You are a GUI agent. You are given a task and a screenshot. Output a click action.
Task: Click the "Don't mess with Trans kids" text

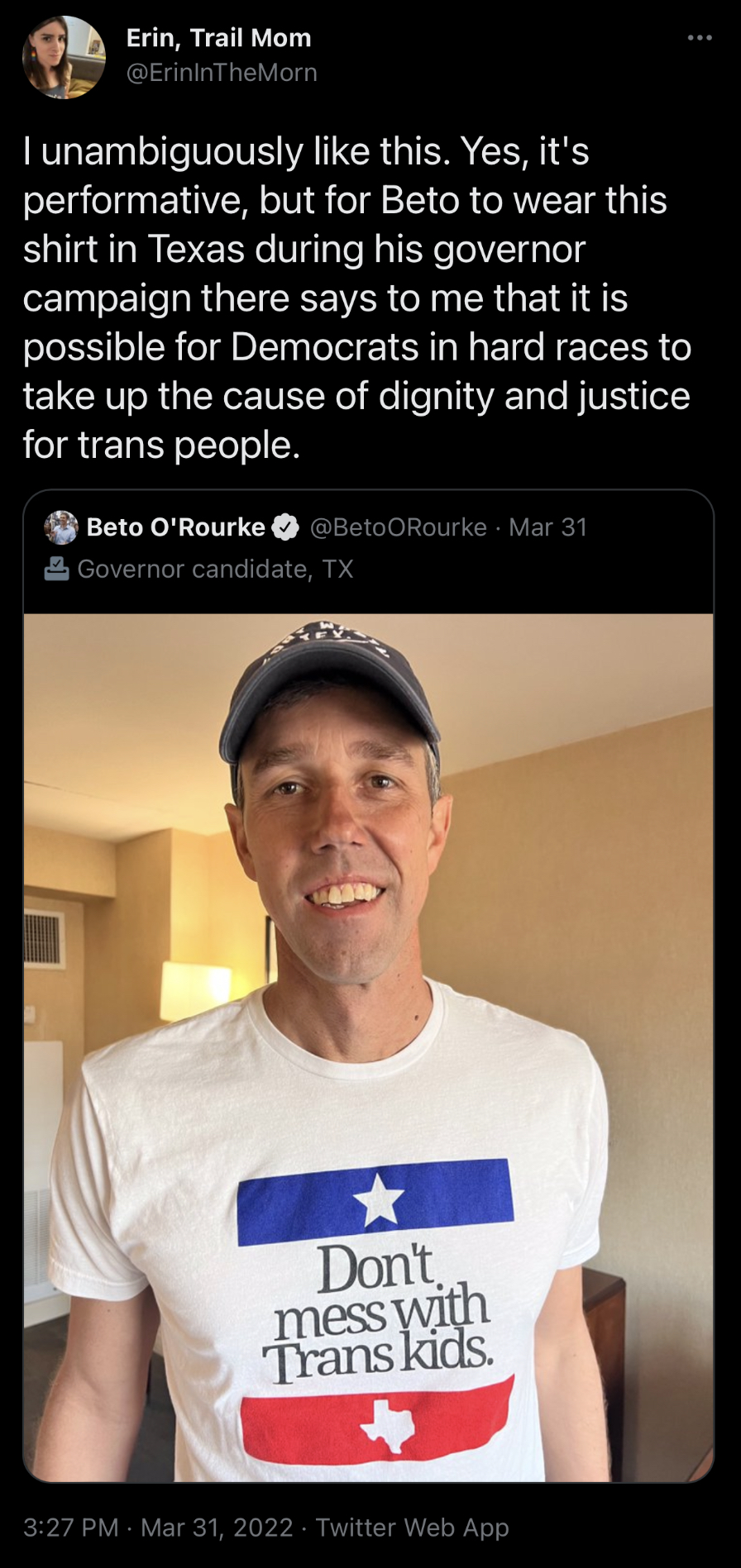pyautogui.click(x=379, y=1313)
